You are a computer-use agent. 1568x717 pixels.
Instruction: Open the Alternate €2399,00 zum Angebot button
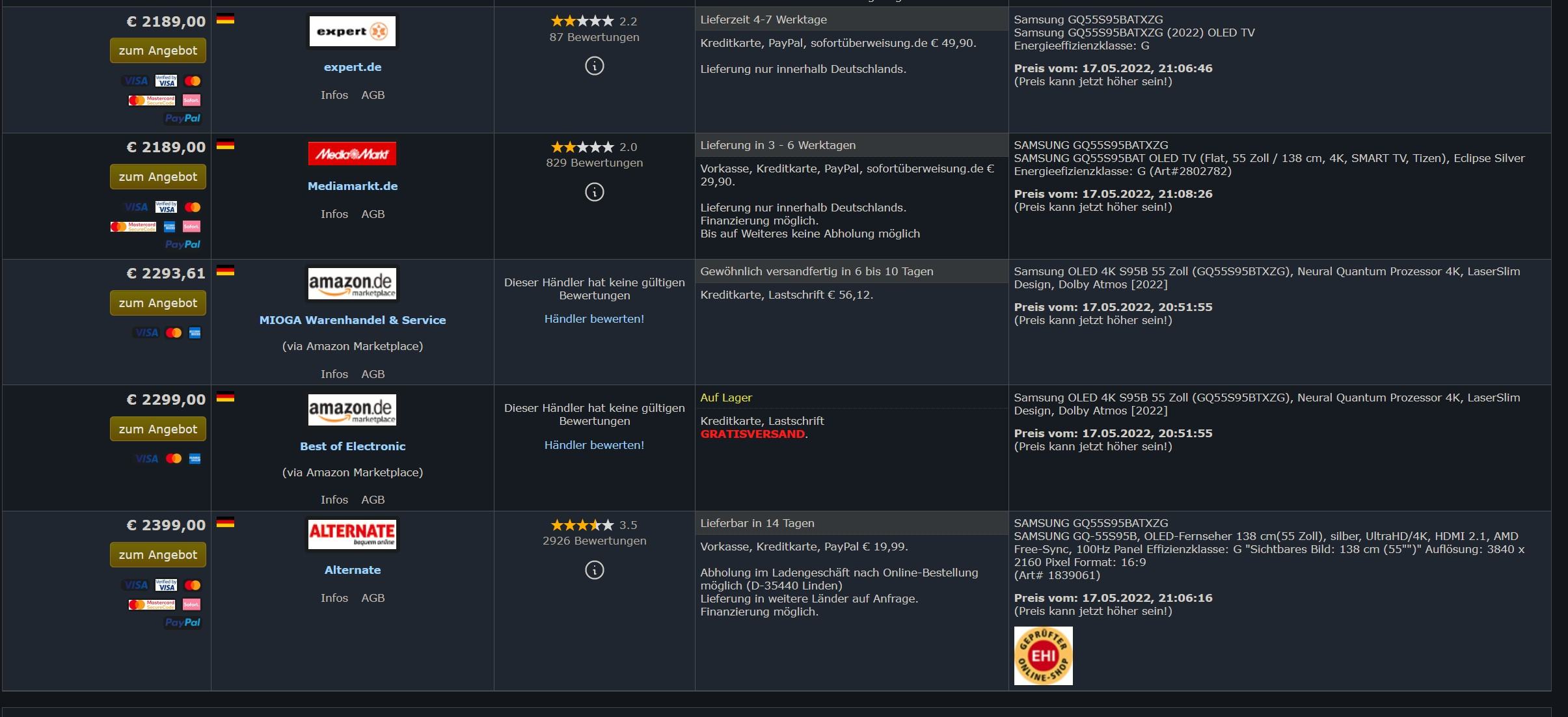(158, 555)
